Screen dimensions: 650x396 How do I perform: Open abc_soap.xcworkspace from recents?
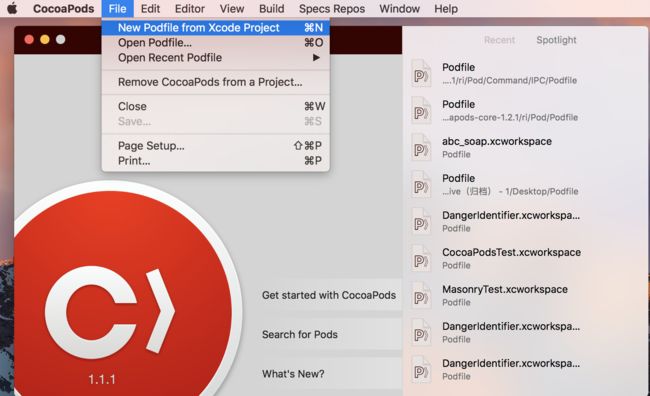pos(526,147)
